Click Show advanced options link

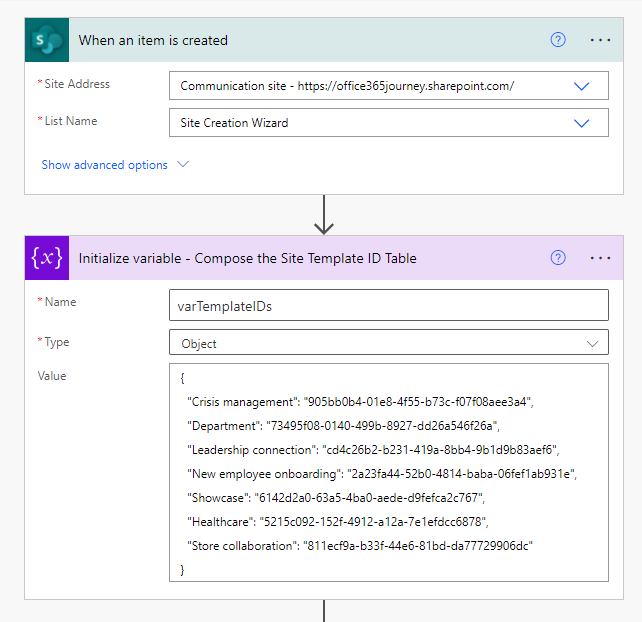[104, 165]
